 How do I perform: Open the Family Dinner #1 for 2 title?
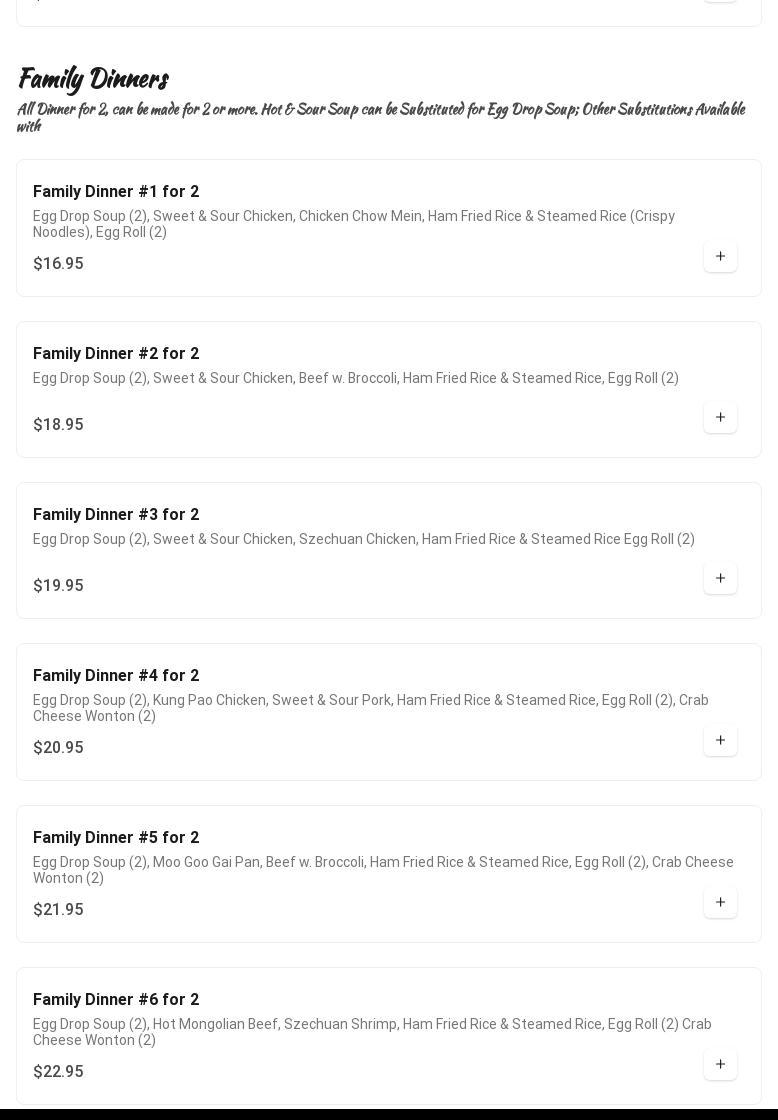coord(116,191)
